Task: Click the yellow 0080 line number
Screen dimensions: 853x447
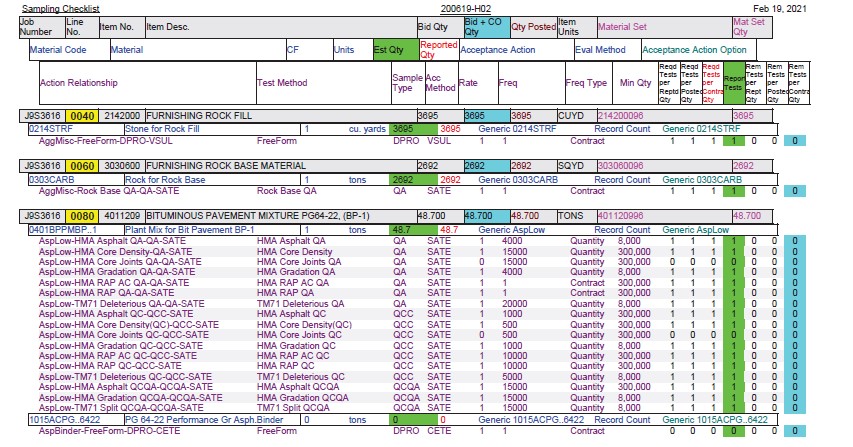Action: (x=82, y=216)
